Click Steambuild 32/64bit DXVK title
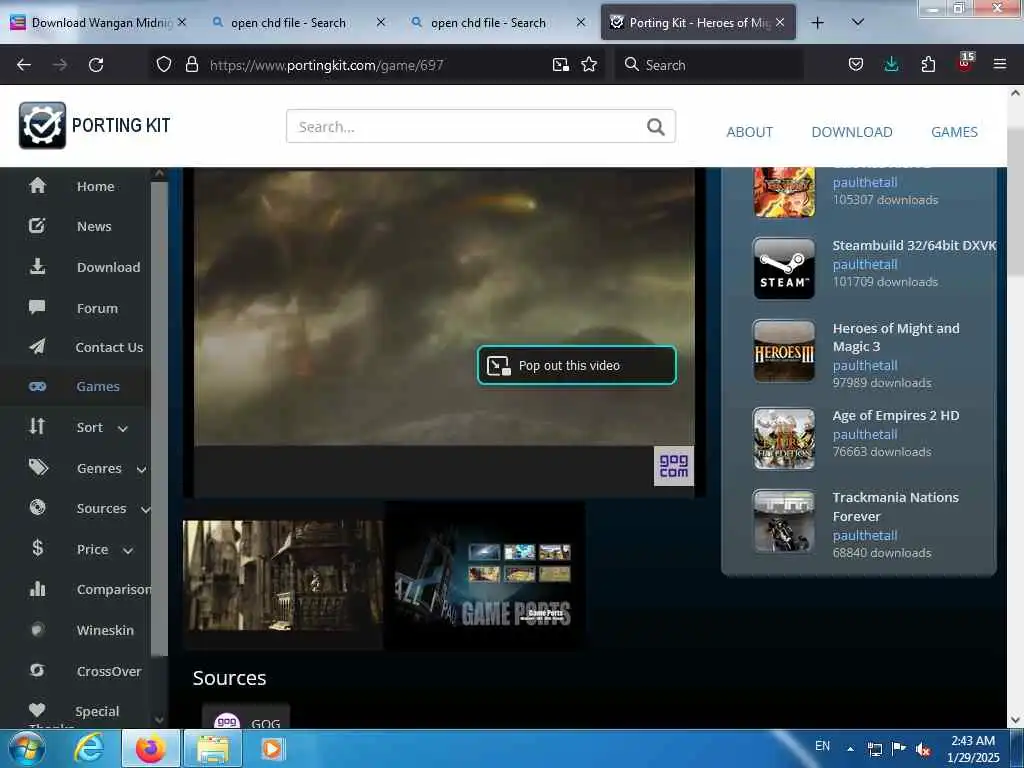This screenshot has width=1024, height=768. point(914,246)
